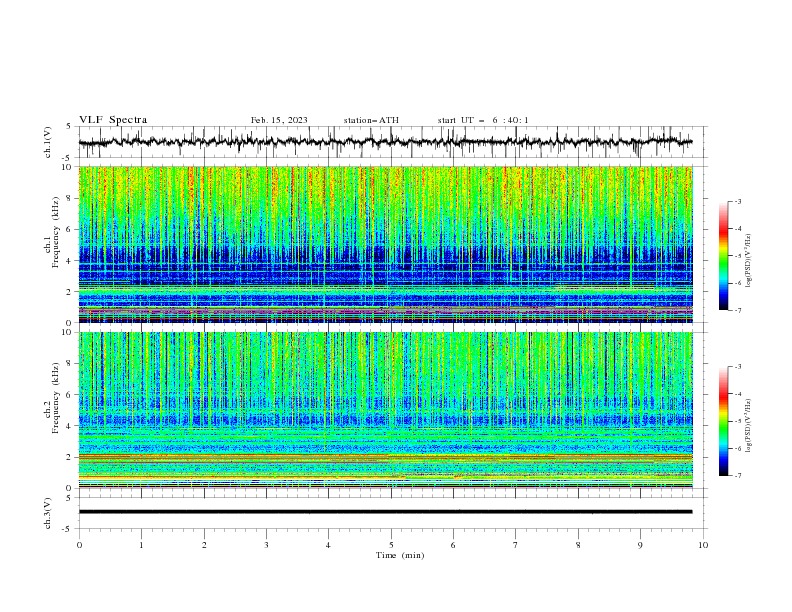This screenshot has height=612, width=792.
Task: Click the "start UT = 6 :40: 1" text
Action: coord(483,120)
